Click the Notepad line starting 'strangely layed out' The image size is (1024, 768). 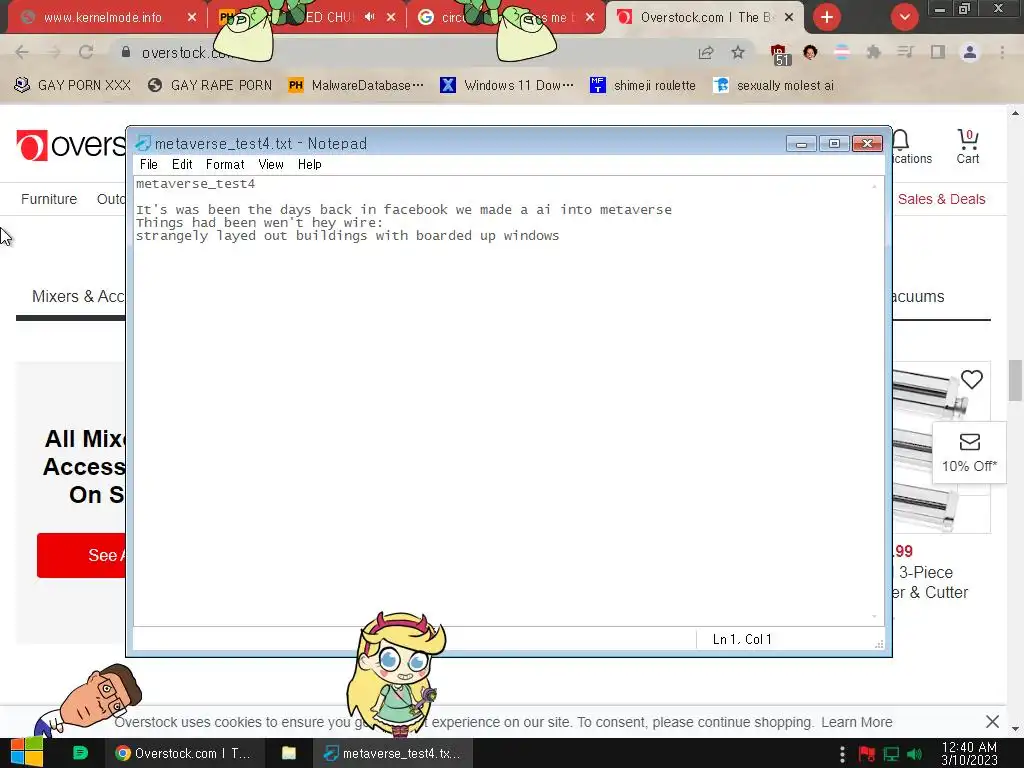tap(347, 236)
